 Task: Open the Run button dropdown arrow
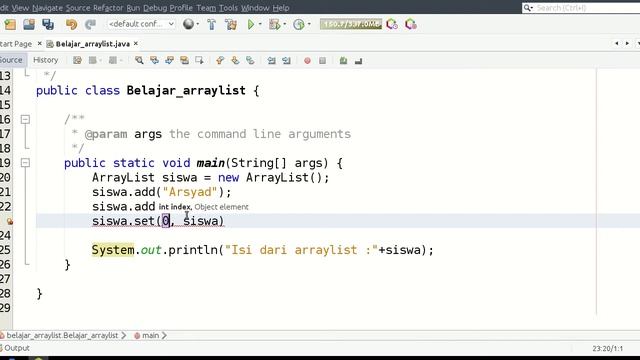coord(260,24)
